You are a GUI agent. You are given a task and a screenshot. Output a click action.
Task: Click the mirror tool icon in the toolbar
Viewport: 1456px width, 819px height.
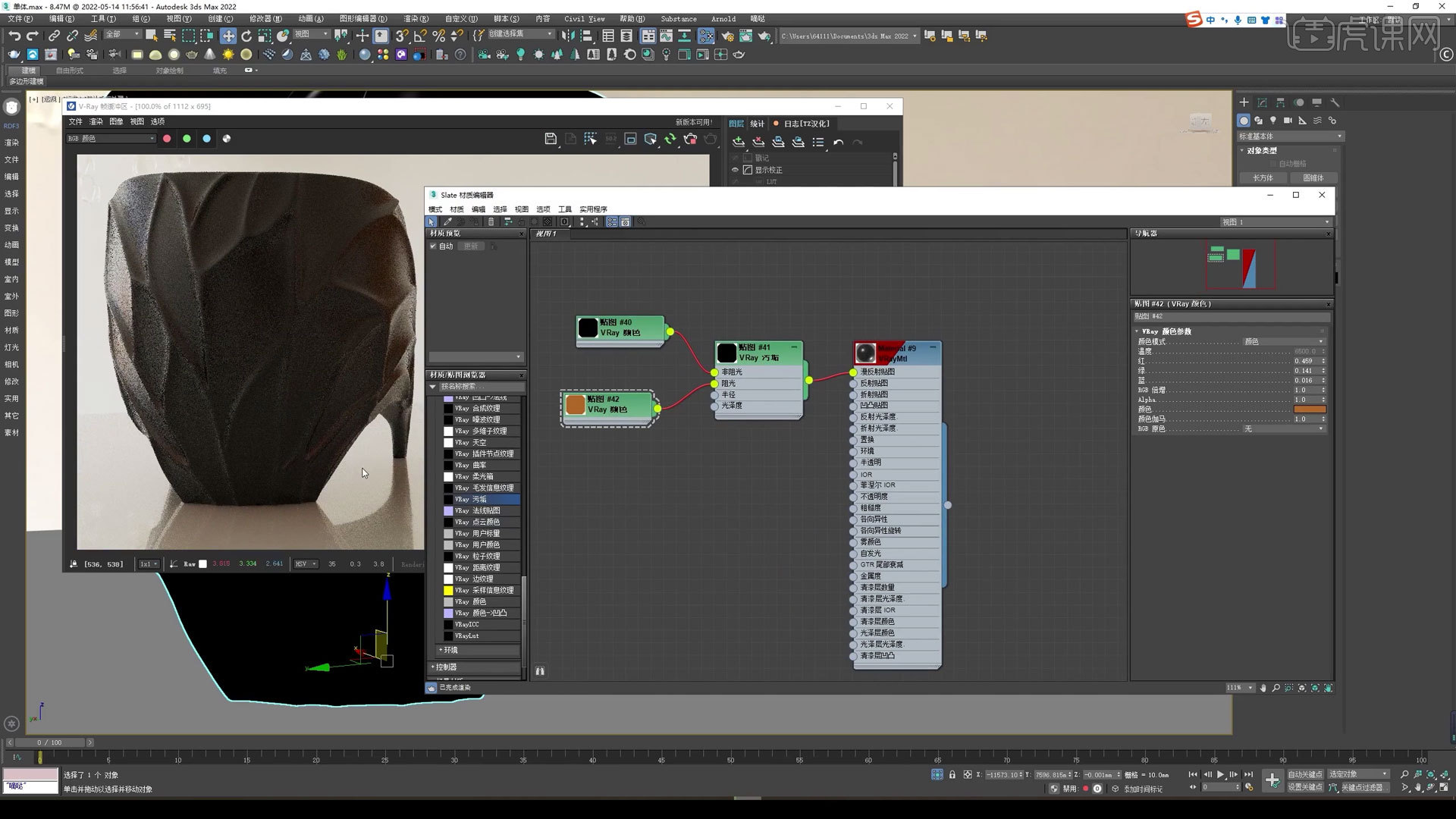[x=569, y=35]
